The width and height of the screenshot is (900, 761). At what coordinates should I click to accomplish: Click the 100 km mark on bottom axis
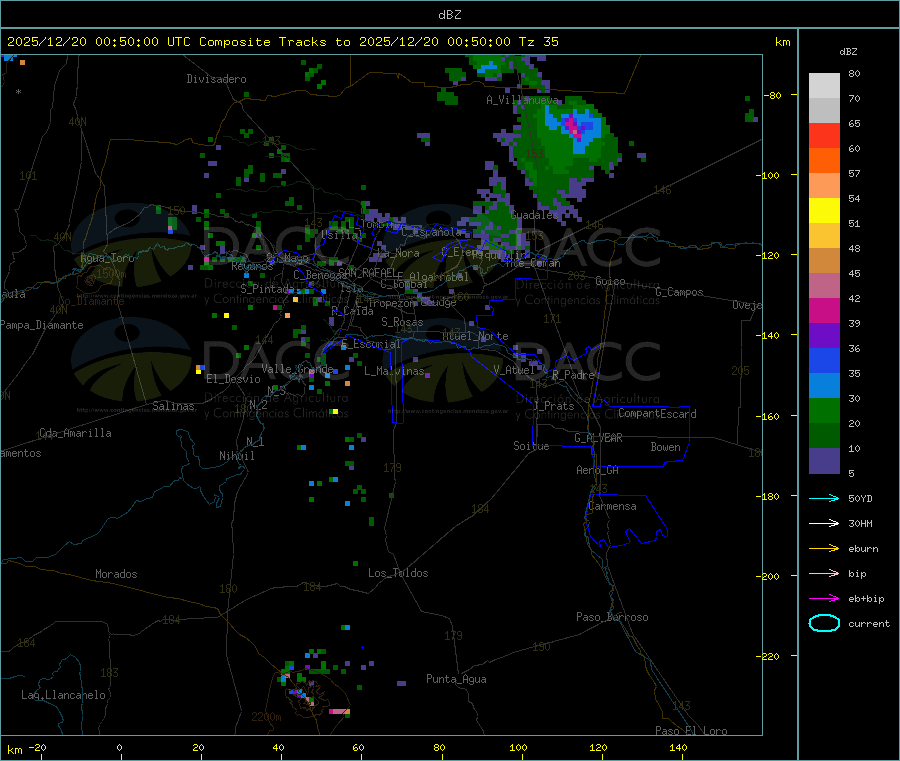(x=518, y=747)
